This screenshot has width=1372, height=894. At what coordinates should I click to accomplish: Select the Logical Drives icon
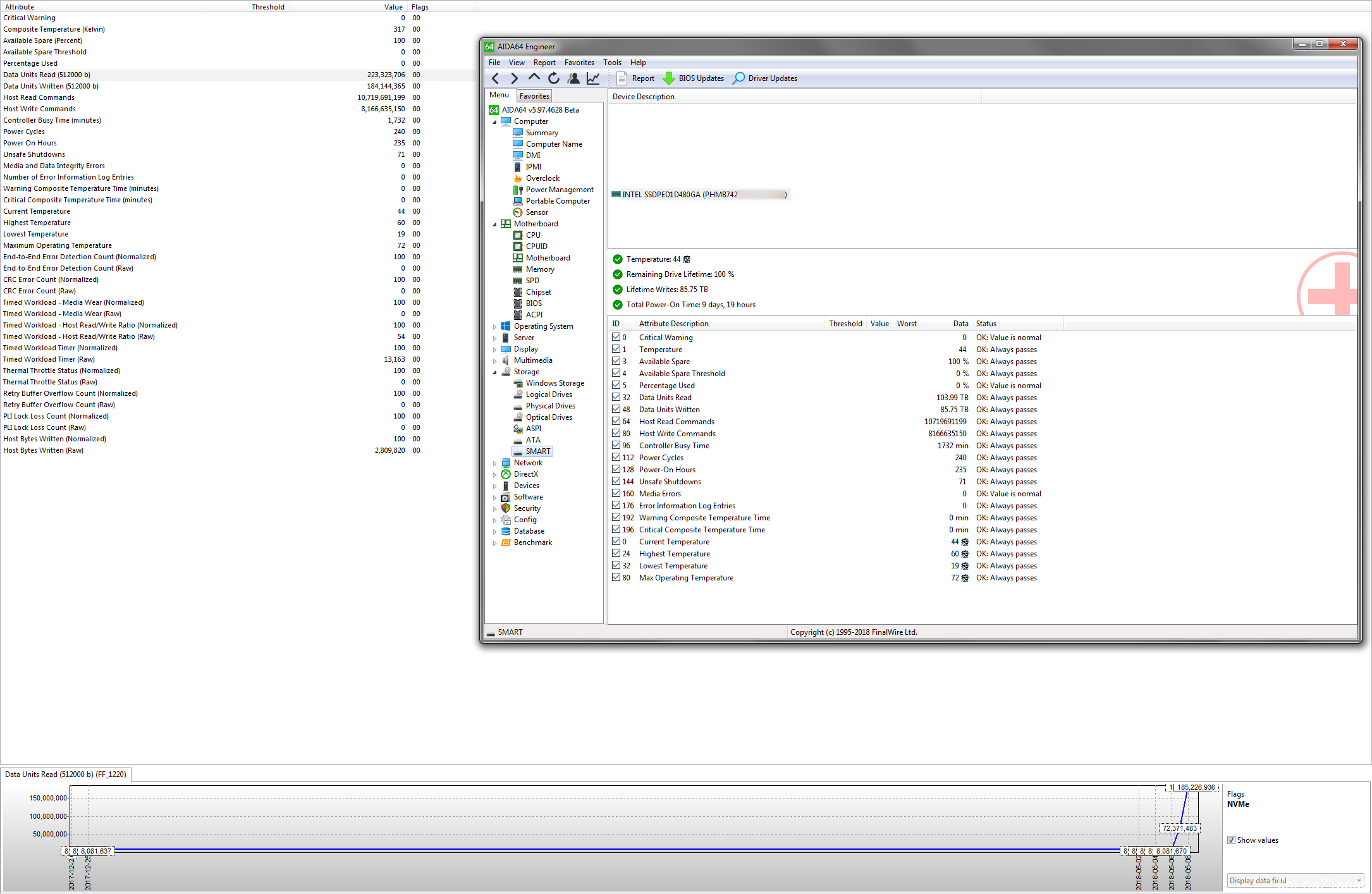coord(518,395)
